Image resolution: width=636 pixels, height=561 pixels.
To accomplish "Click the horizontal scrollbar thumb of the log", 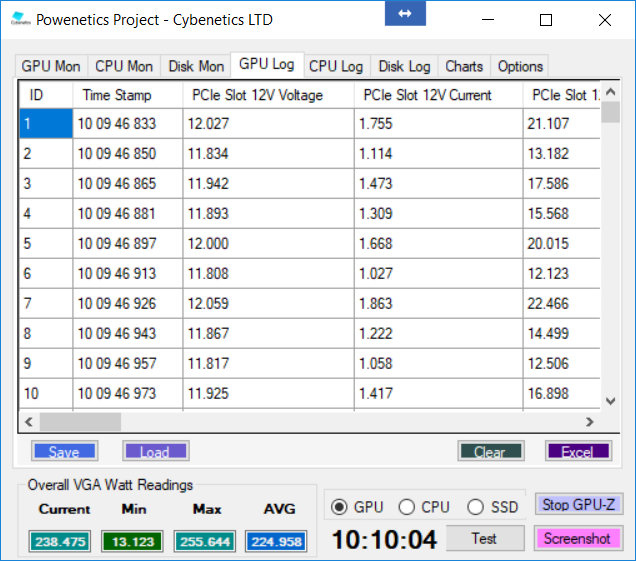I will click(80, 422).
